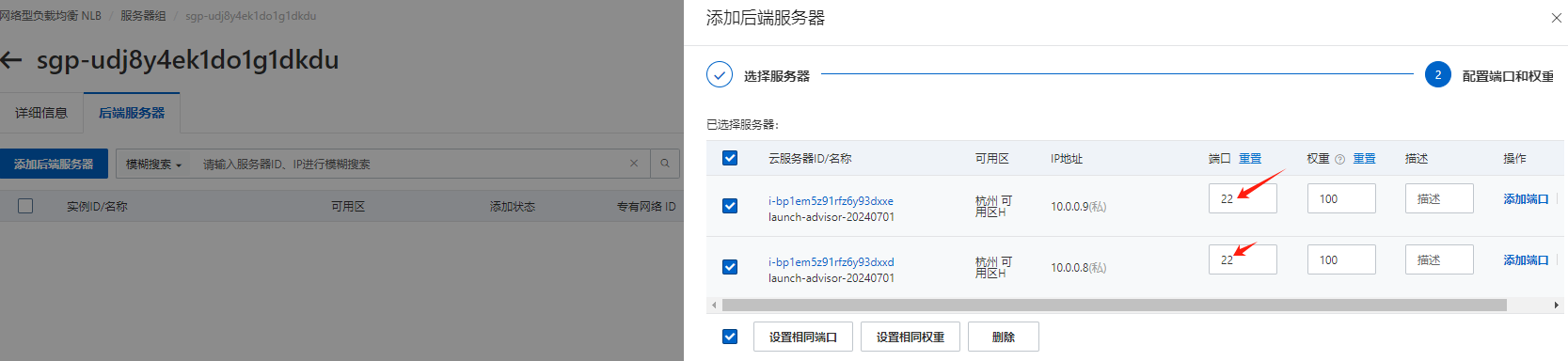Click the 选择服务器 step label
The image size is (1568, 361).
tap(777, 76)
